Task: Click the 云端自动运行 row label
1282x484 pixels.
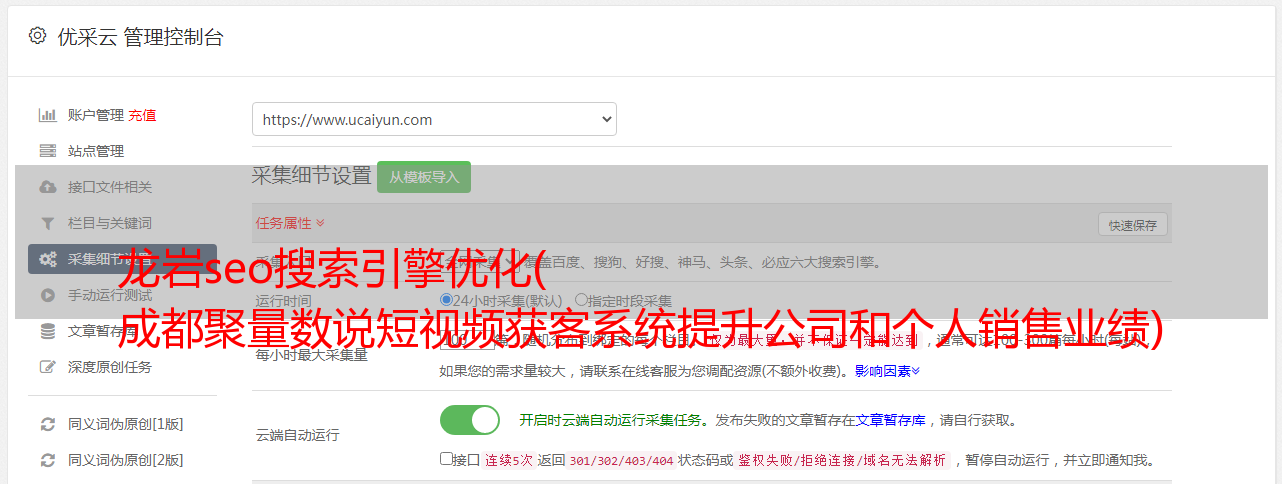Action: (x=297, y=435)
